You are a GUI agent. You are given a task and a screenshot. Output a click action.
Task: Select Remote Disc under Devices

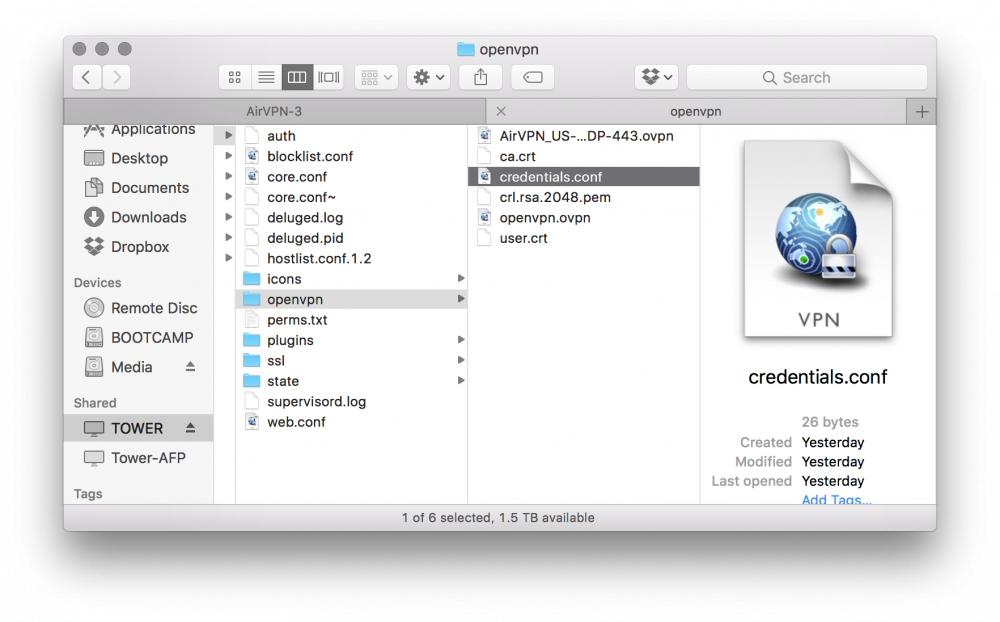pos(140,308)
